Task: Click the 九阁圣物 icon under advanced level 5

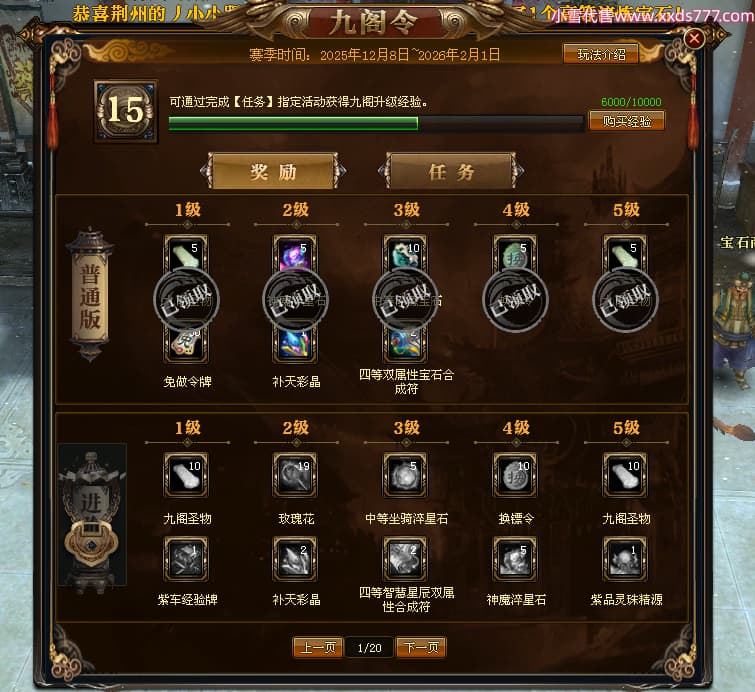Action: coord(625,475)
